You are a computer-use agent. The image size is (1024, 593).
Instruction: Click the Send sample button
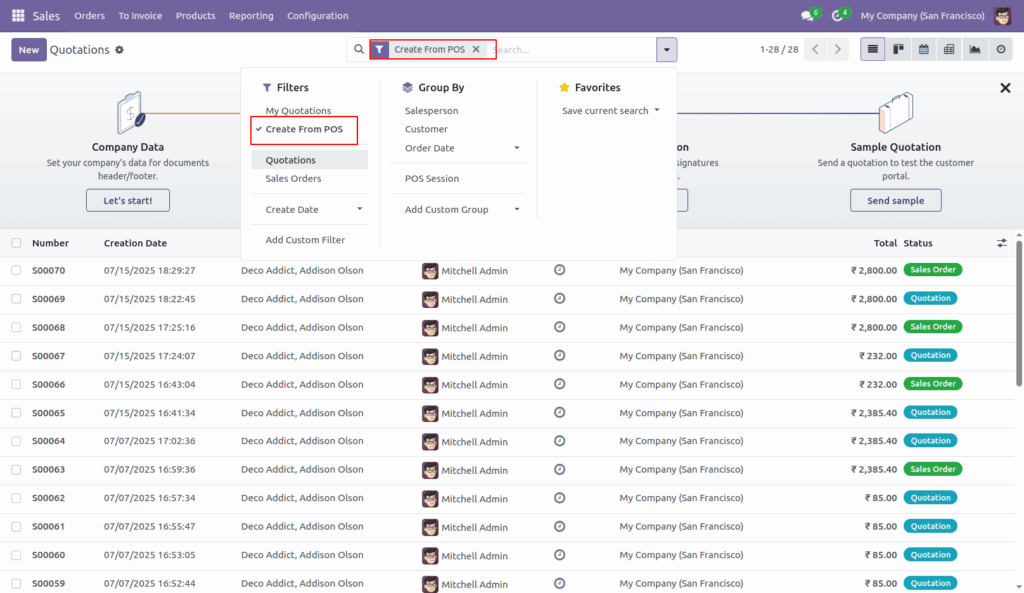pos(895,200)
